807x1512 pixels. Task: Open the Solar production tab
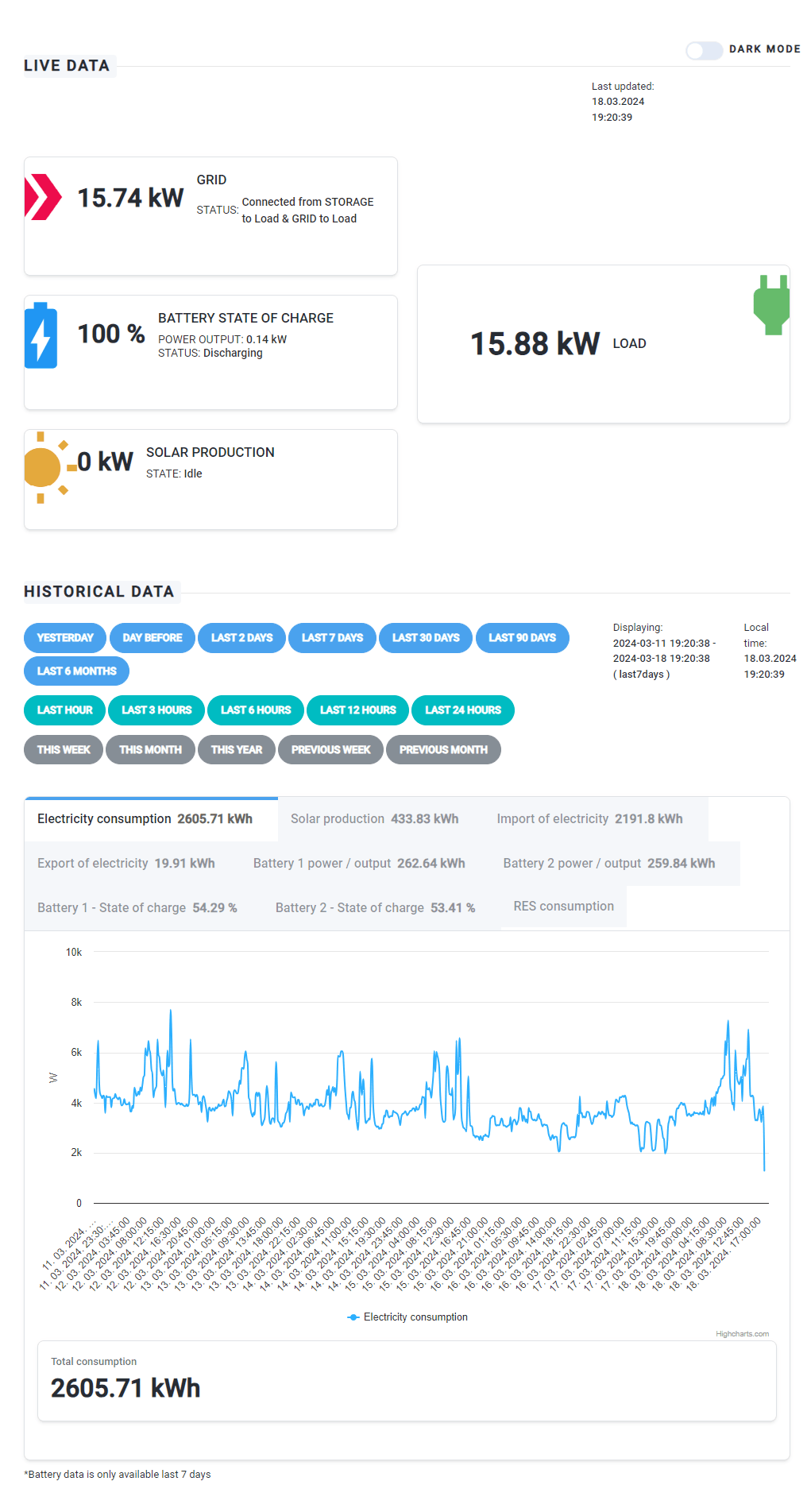[x=374, y=819]
